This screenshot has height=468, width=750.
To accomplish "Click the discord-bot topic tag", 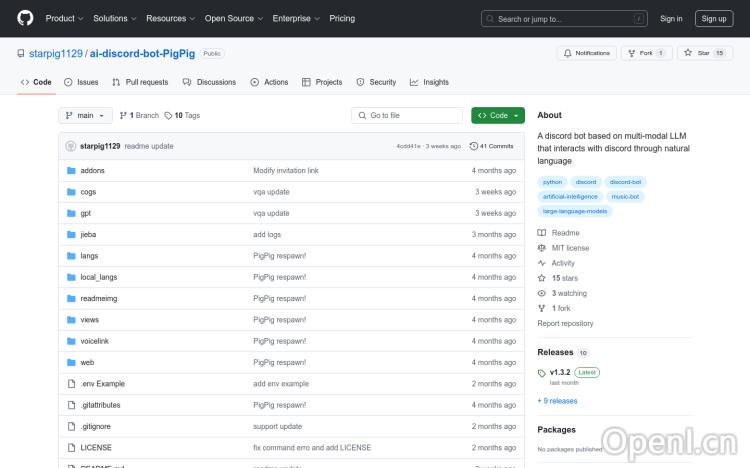I will (625, 182).
